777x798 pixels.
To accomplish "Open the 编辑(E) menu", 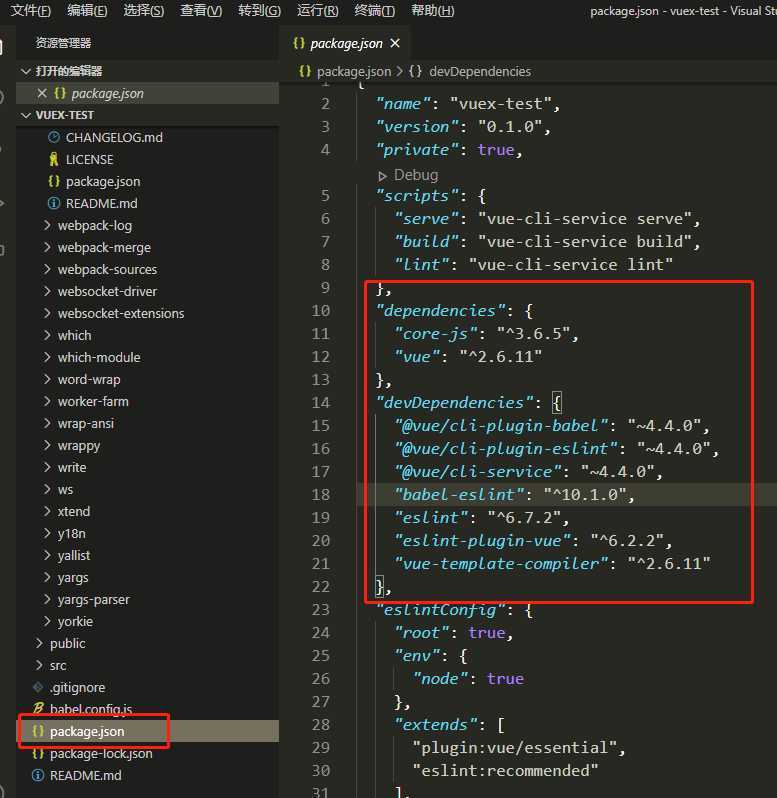I will click(88, 10).
